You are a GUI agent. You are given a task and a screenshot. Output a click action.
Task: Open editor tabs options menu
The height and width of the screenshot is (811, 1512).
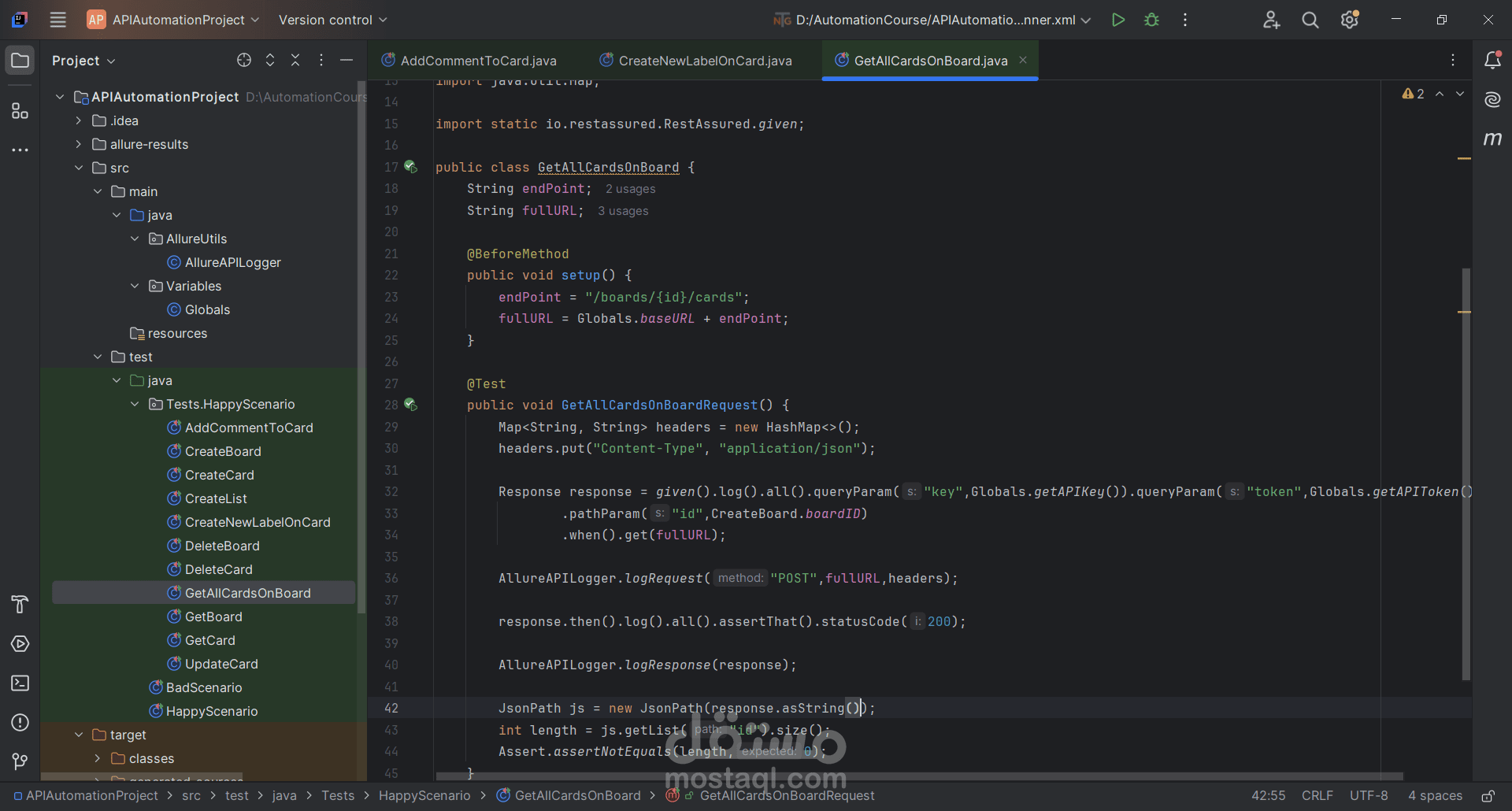pos(1453,60)
